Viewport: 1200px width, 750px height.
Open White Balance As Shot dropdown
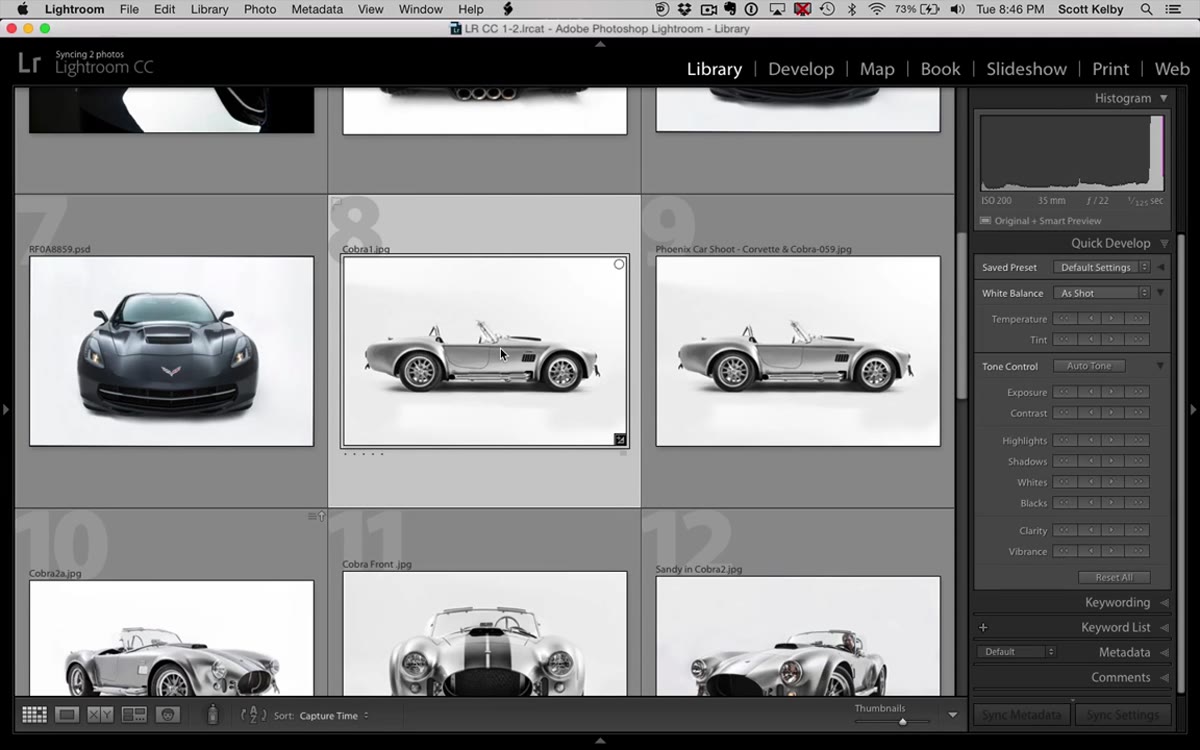click(x=1101, y=293)
